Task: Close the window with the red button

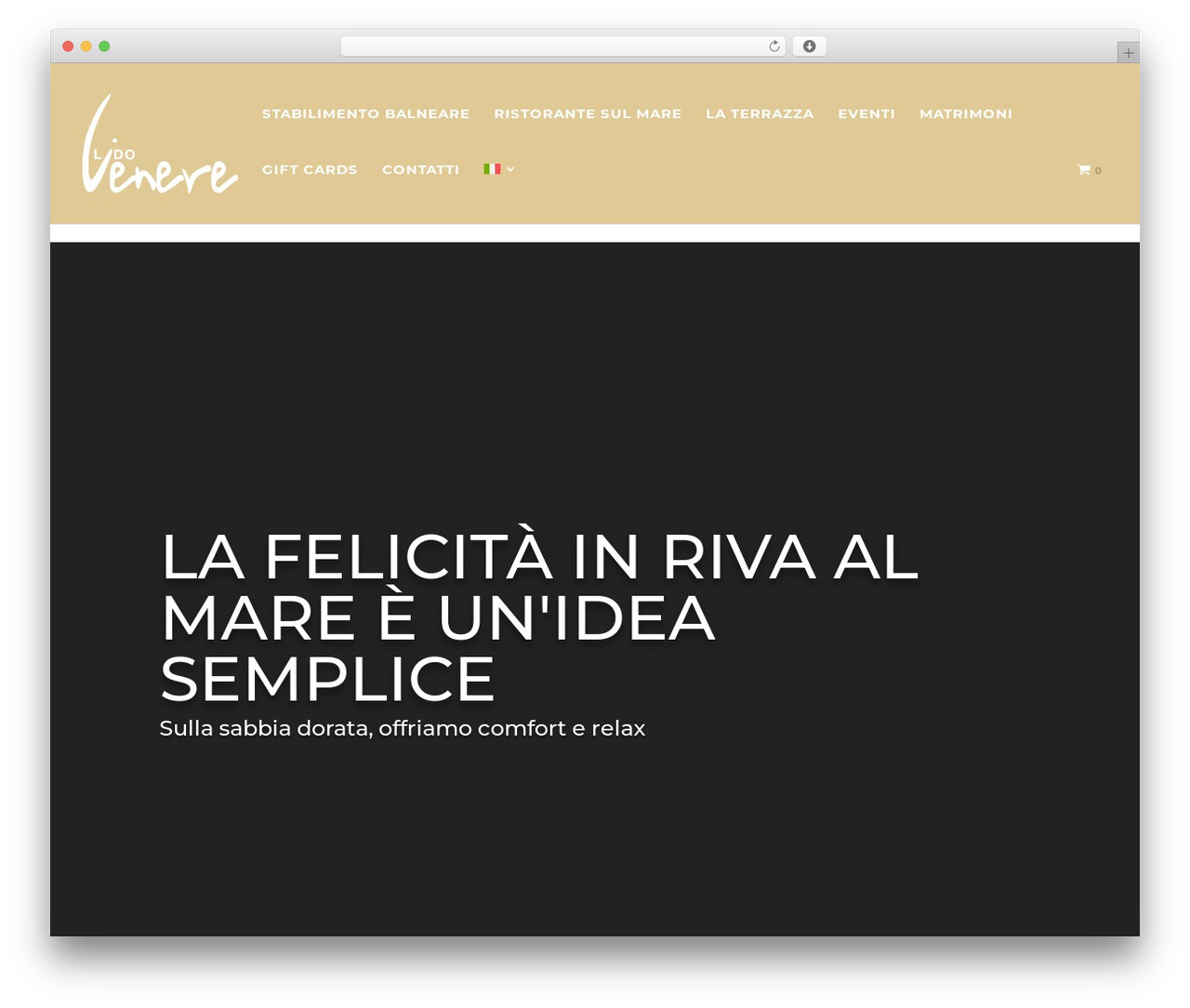Action: pyautogui.click(x=68, y=46)
